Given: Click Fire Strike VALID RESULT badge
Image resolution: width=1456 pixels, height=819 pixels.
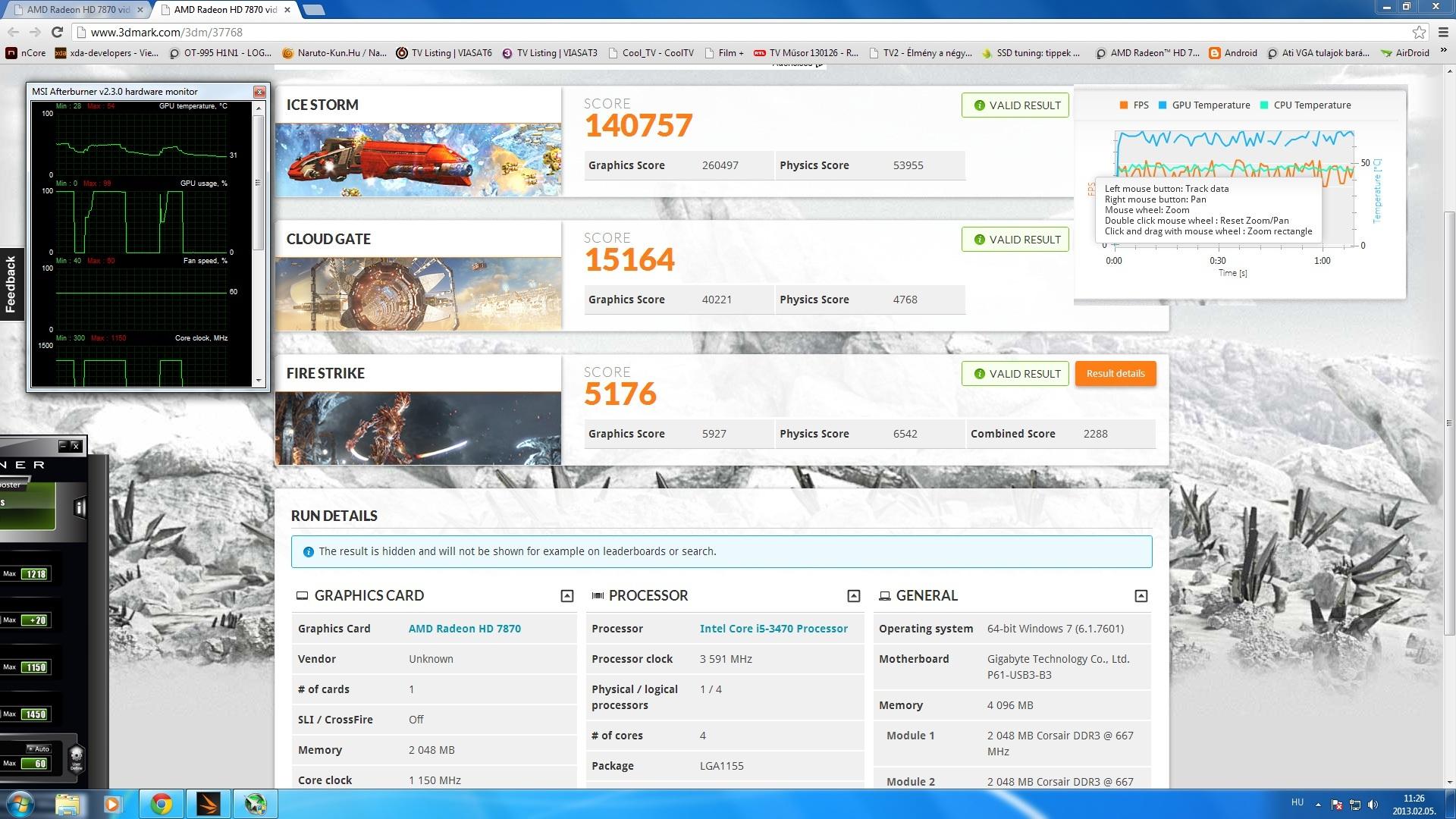Looking at the screenshot, I should tap(1015, 374).
